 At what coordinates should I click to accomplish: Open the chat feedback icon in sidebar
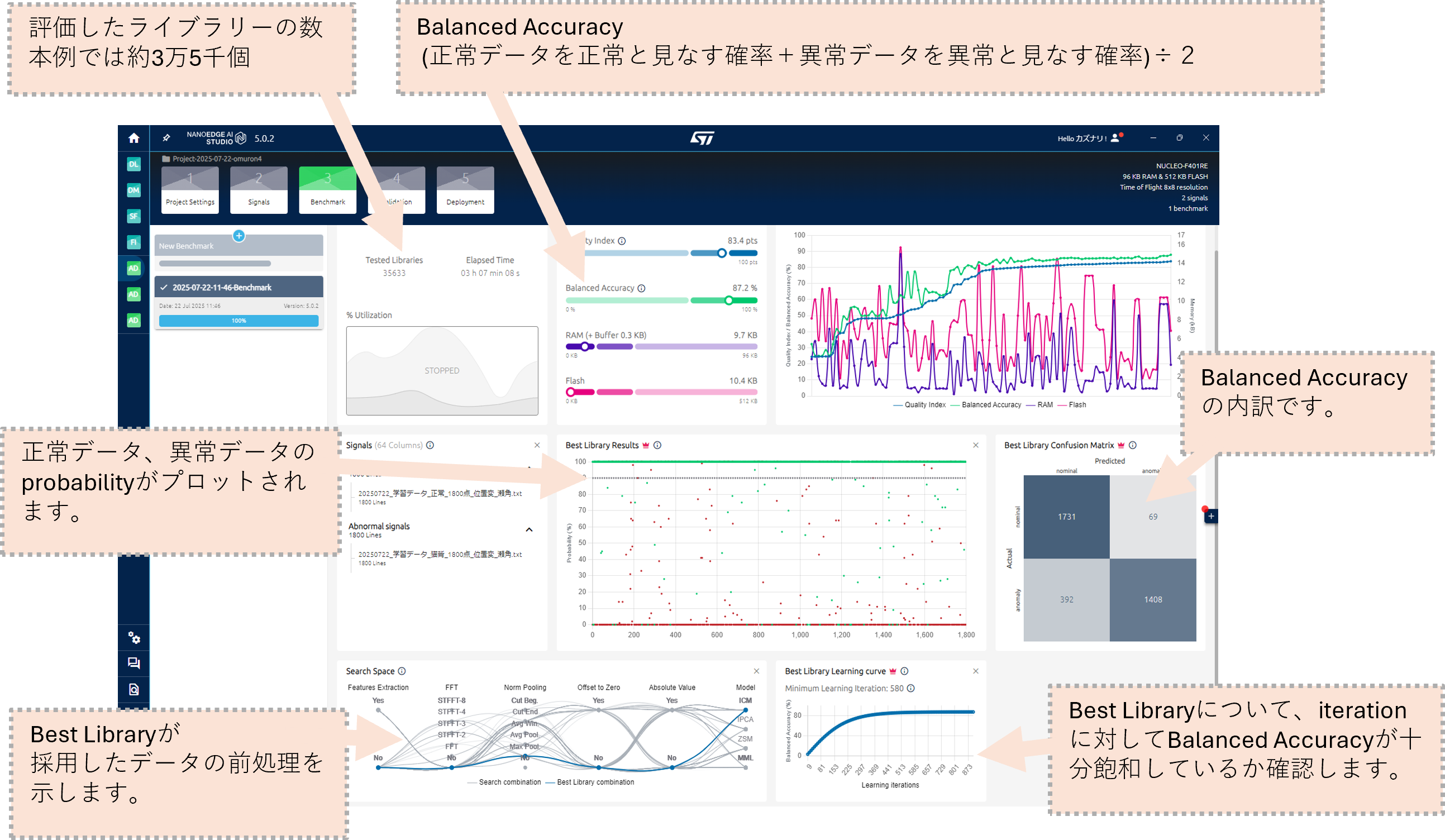[133, 664]
